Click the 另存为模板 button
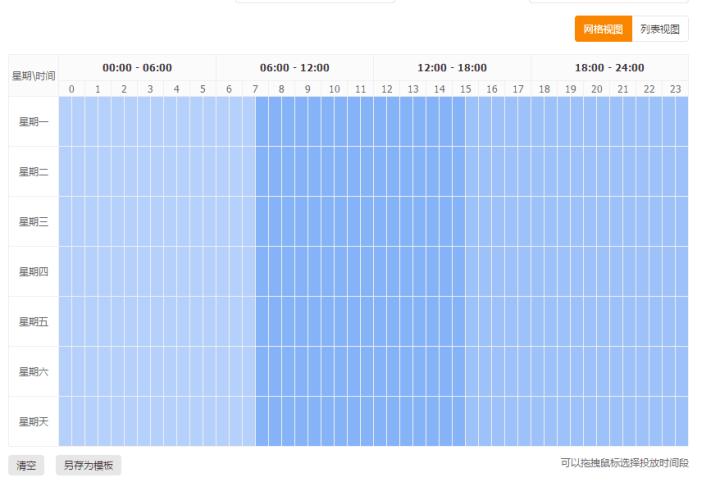The width and height of the screenshot is (720, 482). pos(88,465)
